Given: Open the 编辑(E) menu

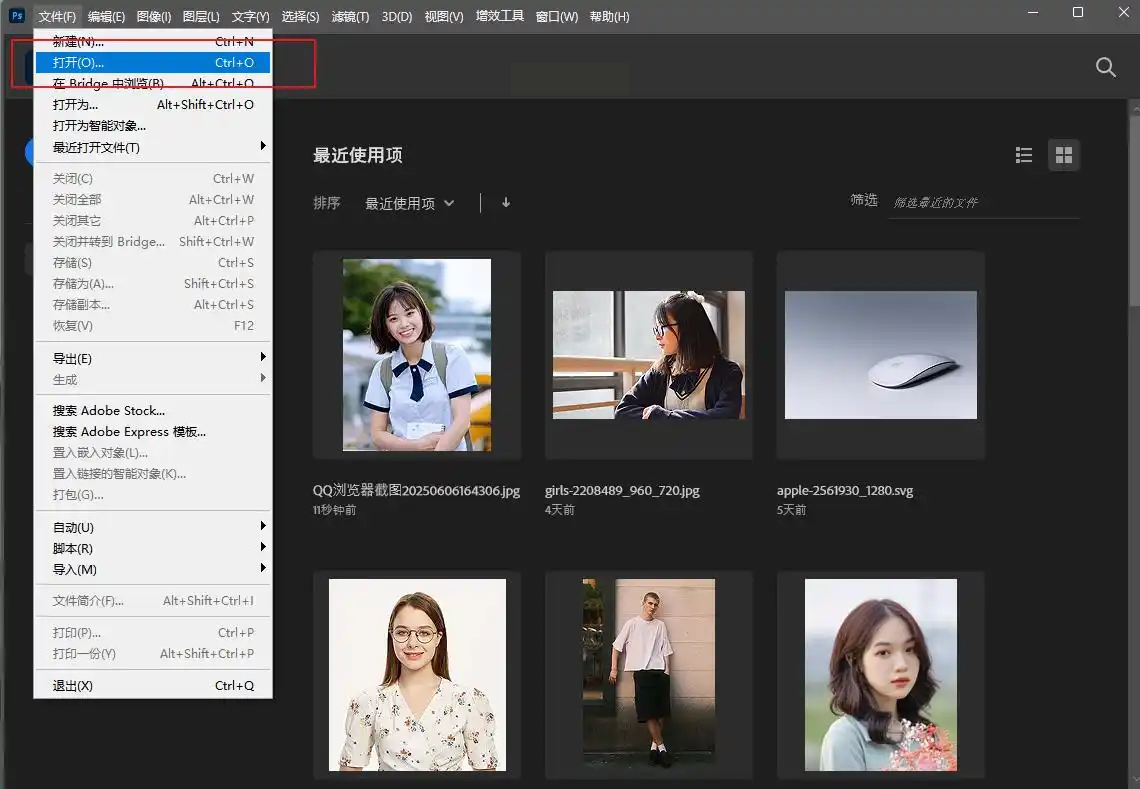Looking at the screenshot, I should (106, 16).
